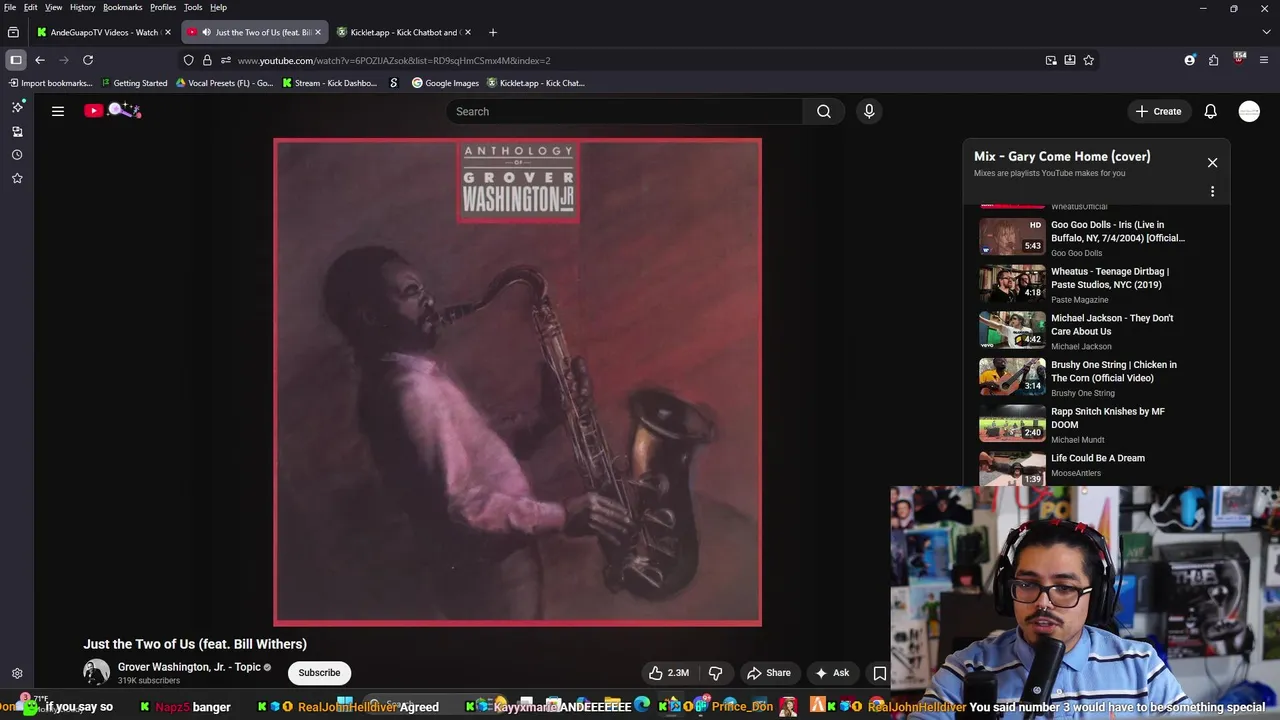Click the Ask button
Image resolution: width=1280 pixels, height=720 pixels.
tap(832, 673)
